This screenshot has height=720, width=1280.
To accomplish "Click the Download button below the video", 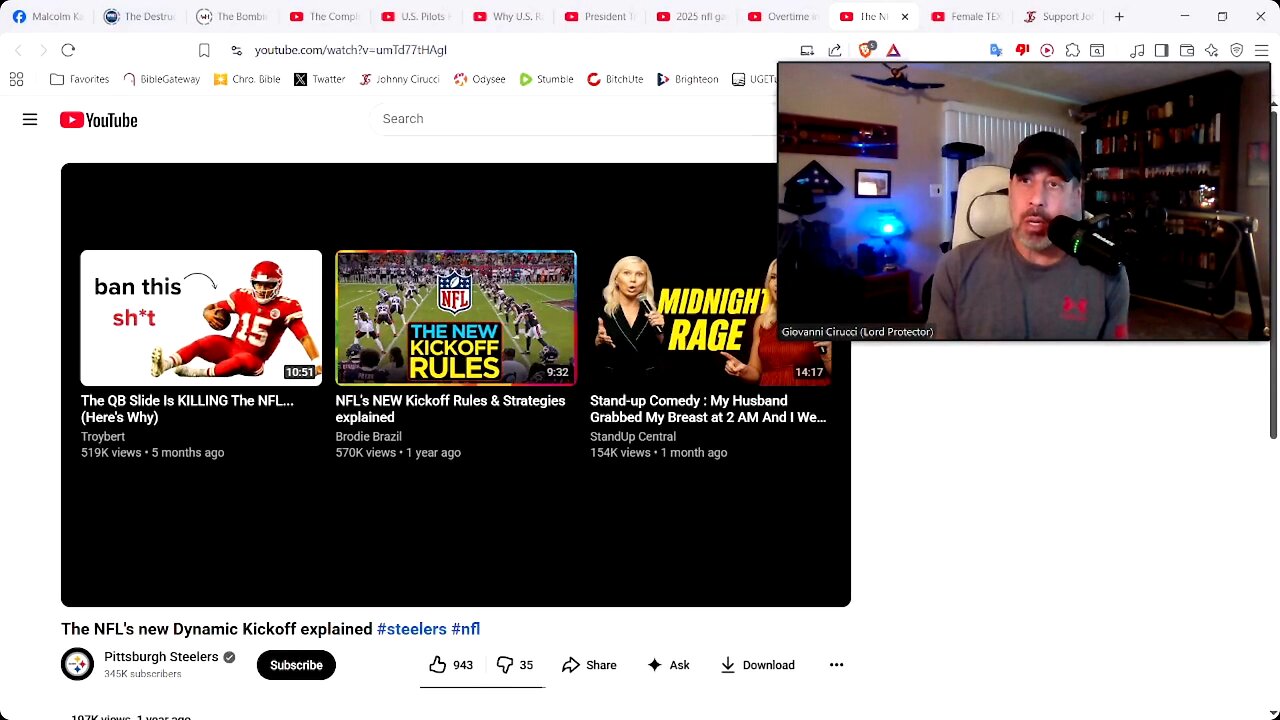I will click(757, 665).
